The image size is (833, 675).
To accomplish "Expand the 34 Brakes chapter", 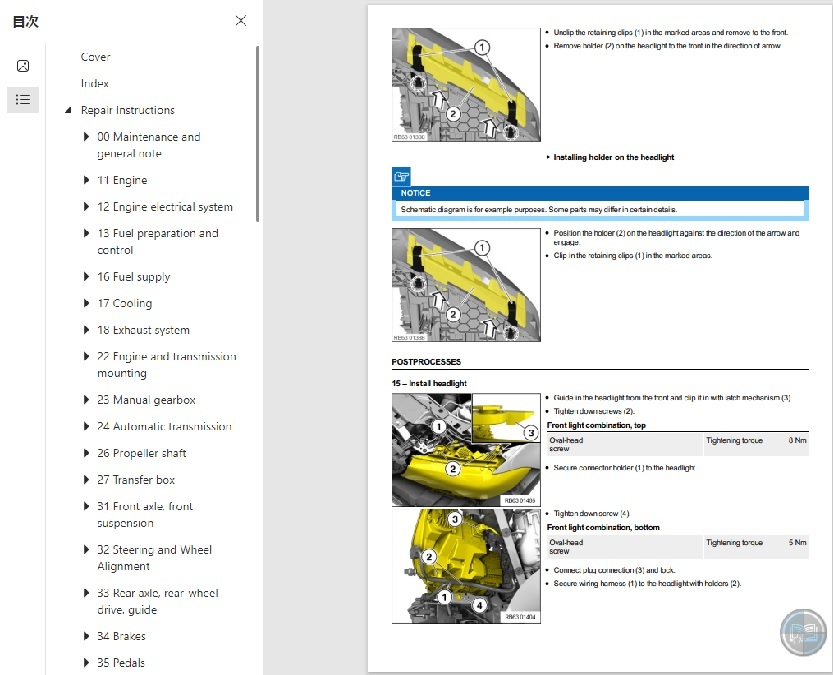I will pyautogui.click(x=85, y=635).
